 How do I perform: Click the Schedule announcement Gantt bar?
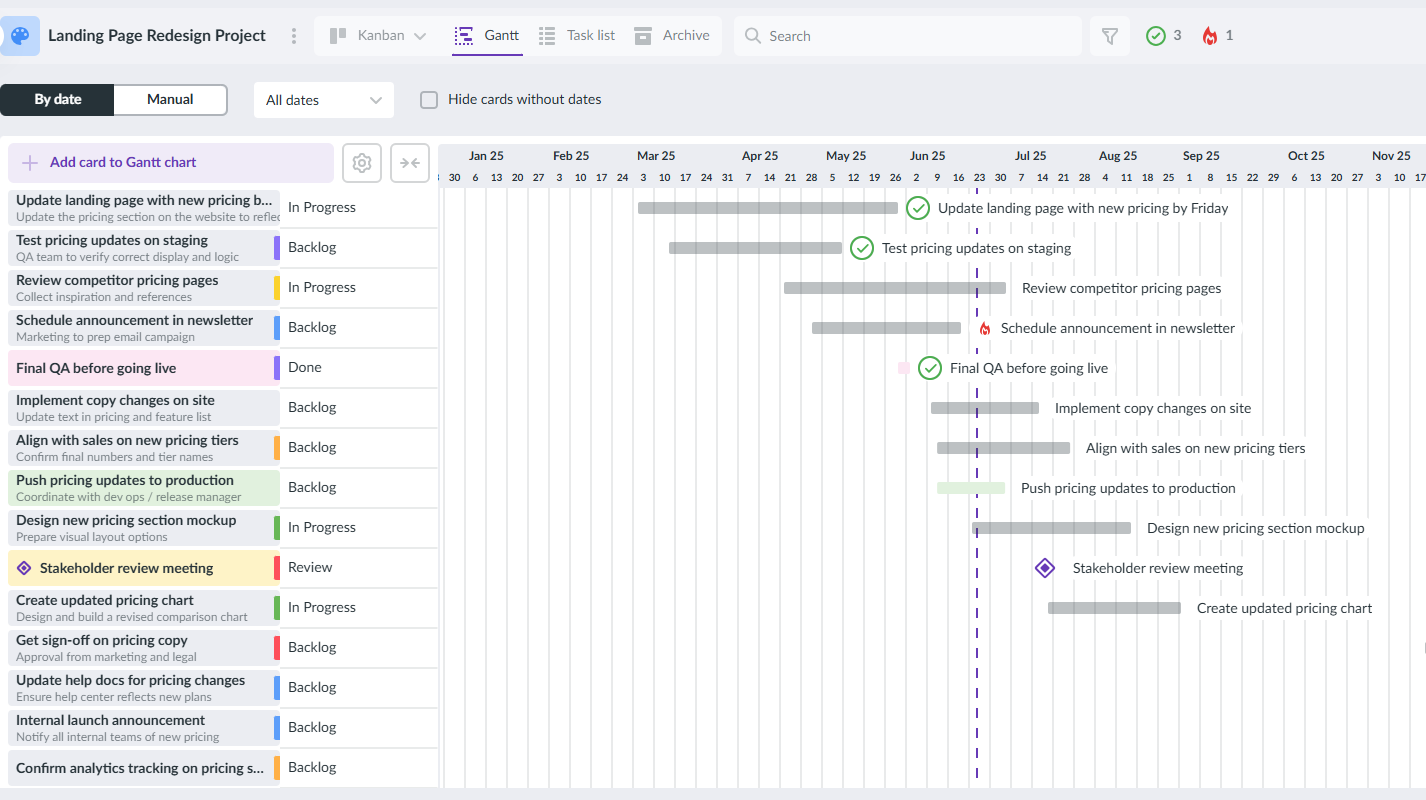click(886, 328)
